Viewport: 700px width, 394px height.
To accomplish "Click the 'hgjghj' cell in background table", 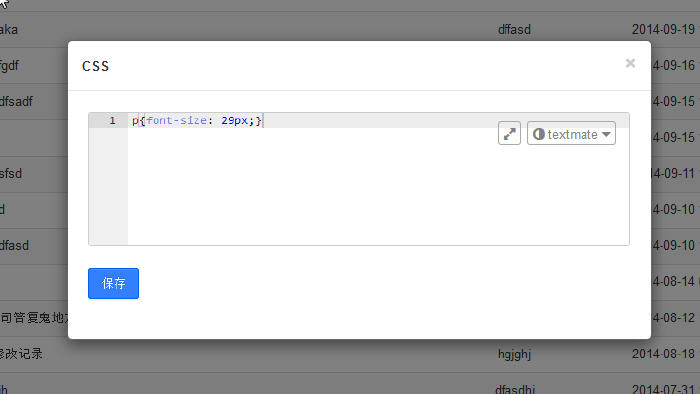I will tap(514, 354).
